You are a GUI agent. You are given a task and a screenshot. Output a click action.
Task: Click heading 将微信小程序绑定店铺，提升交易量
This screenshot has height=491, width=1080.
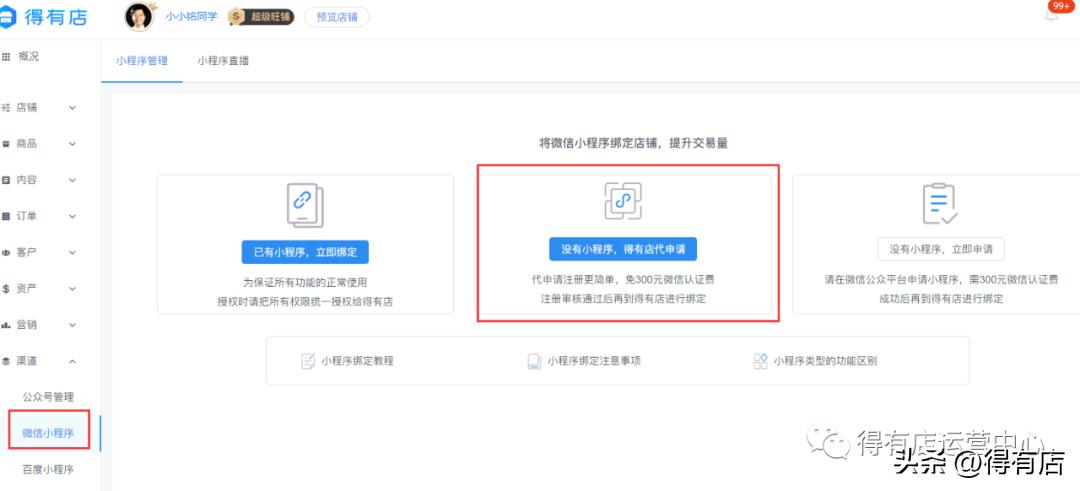point(633,143)
